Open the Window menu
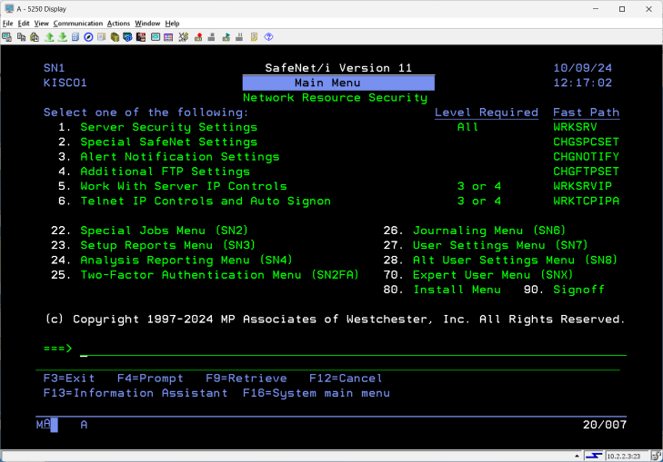663x462 pixels. pyautogui.click(x=147, y=23)
